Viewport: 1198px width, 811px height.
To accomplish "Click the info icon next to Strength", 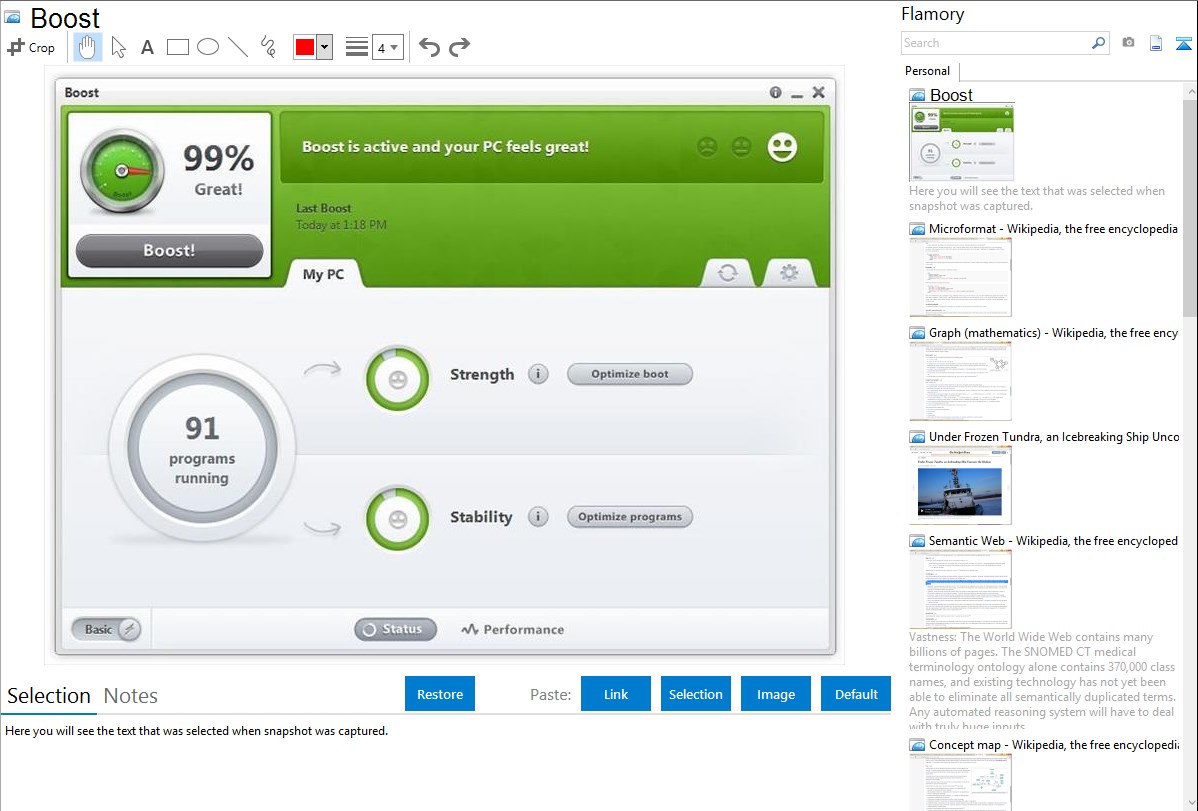I will [x=538, y=374].
